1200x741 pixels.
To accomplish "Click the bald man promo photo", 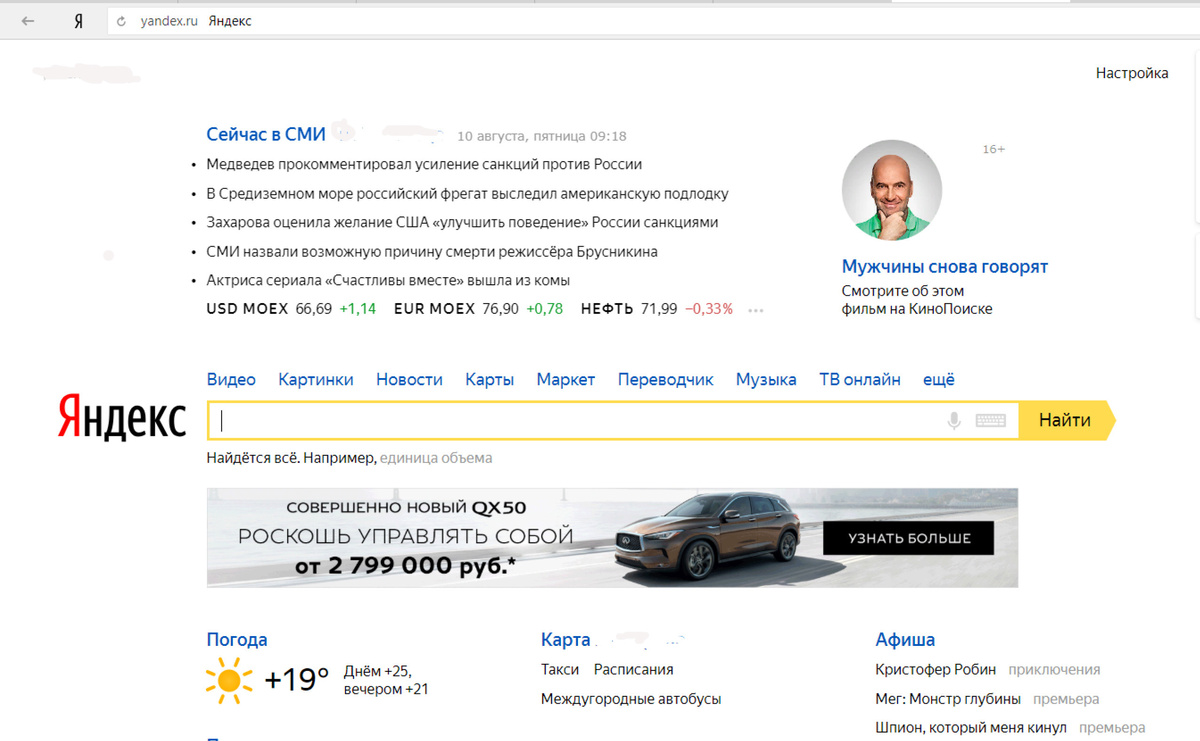I will tap(891, 190).
